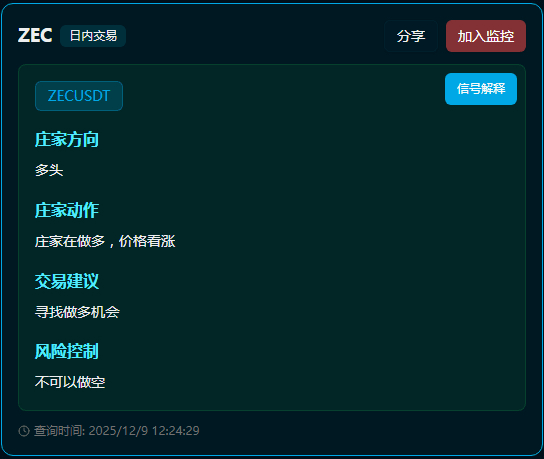Click the 查询时间 label

pyautogui.click(x=59, y=431)
